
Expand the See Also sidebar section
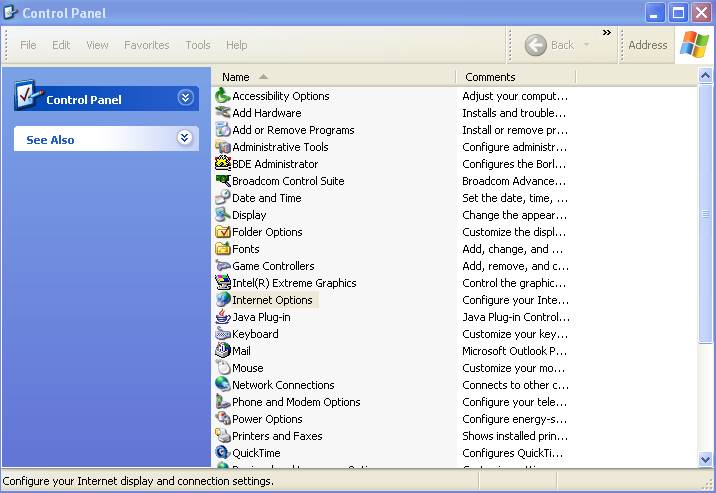pos(185,138)
